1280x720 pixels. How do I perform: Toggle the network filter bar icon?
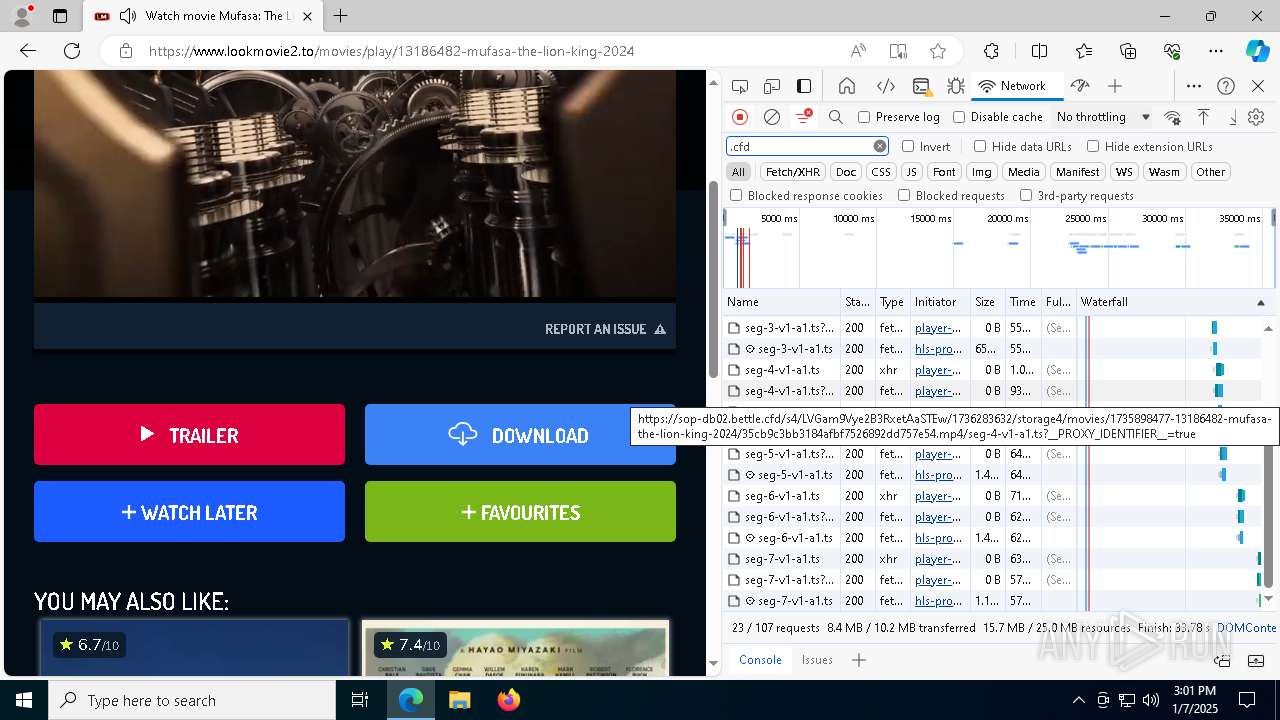803,117
